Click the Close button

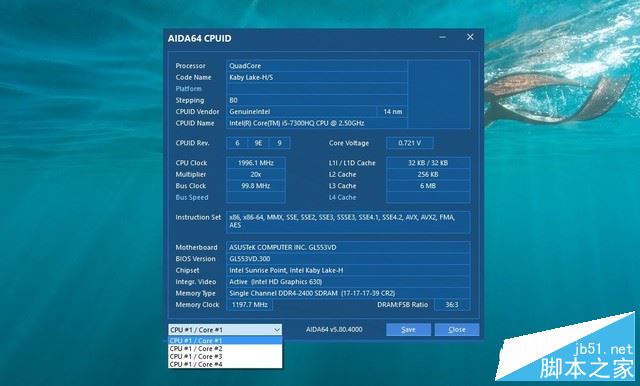(x=457, y=330)
